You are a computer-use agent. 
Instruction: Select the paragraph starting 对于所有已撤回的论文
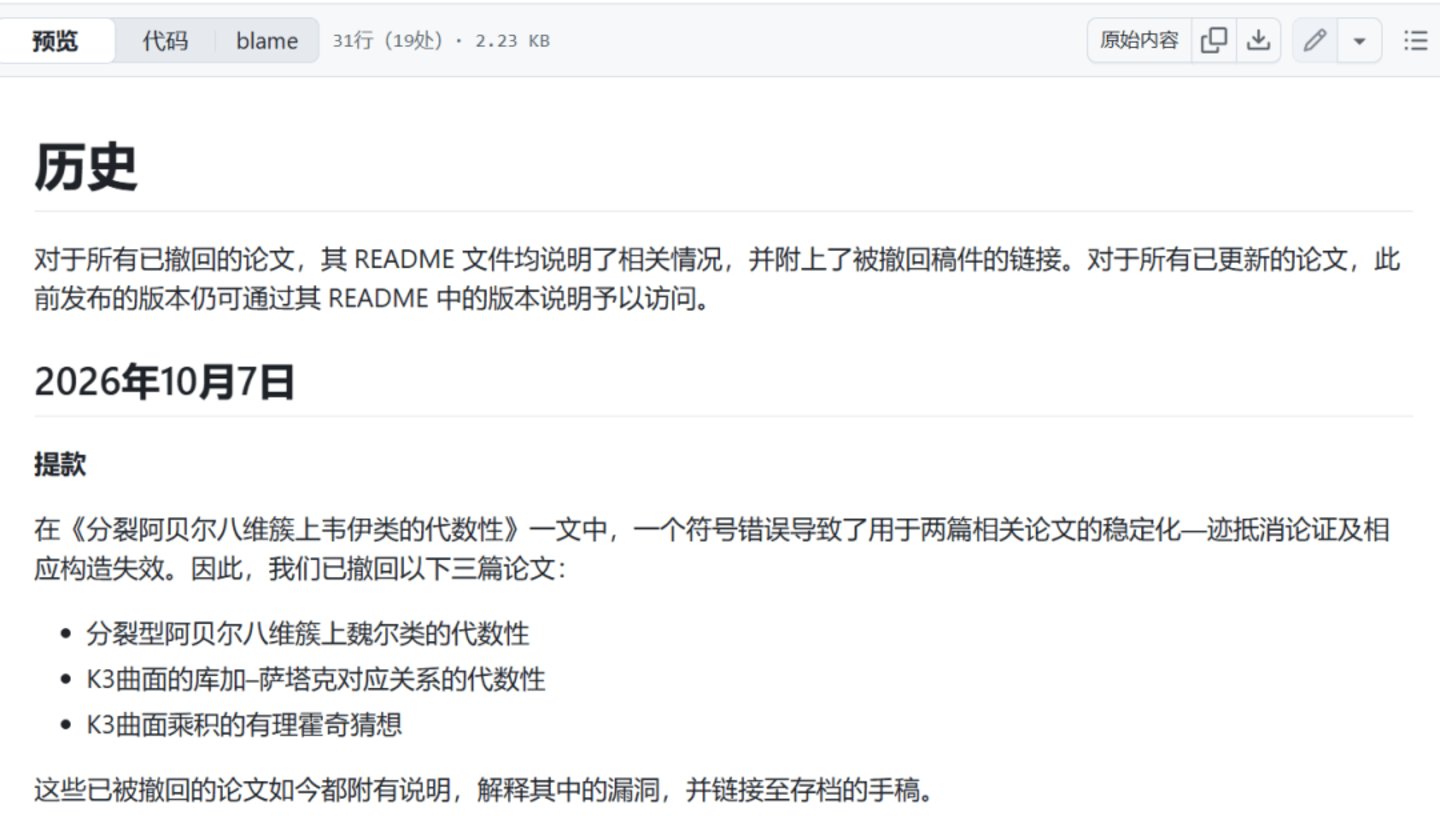[718, 280]
